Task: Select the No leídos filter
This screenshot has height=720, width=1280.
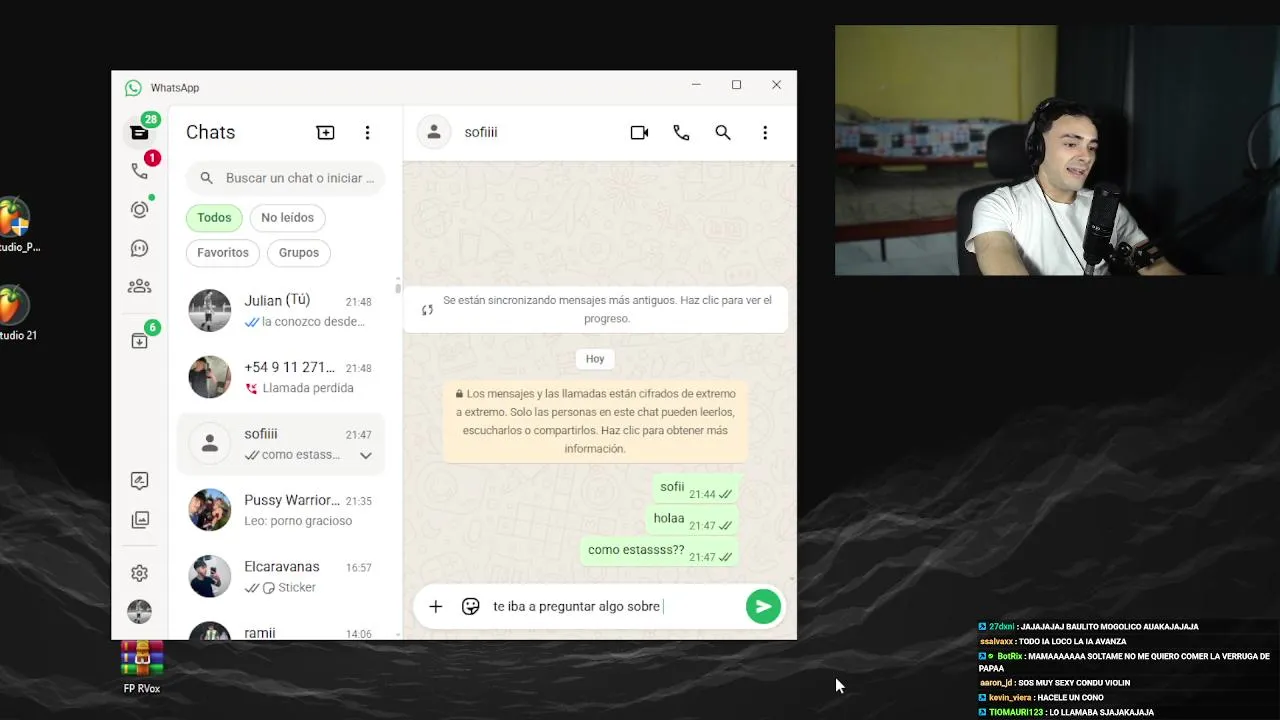Action: tap(287, 217)
